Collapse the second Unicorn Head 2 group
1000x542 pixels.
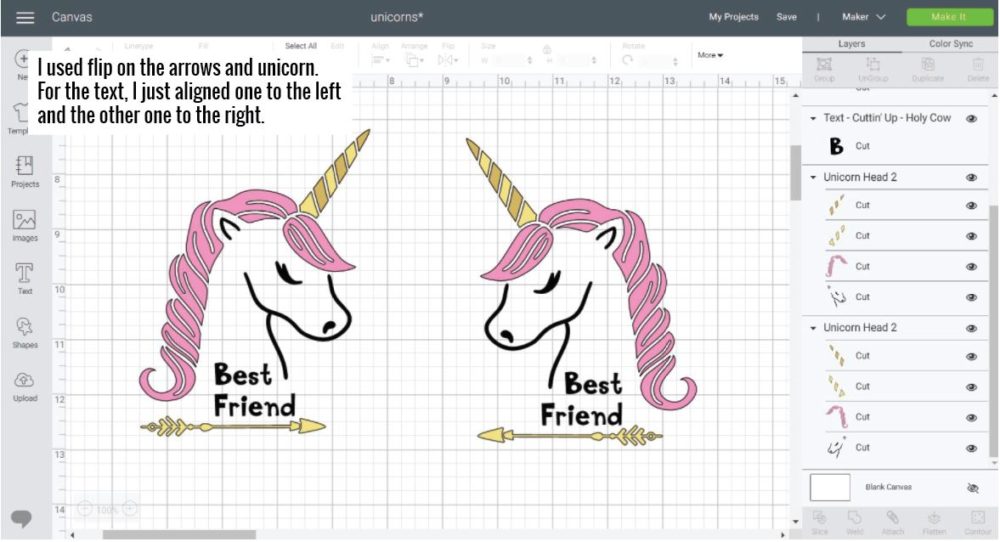[814, 328]
